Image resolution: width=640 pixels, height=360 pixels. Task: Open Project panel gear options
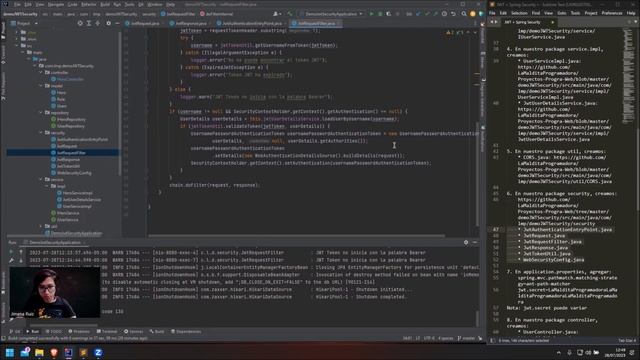[x=108, y=23]
